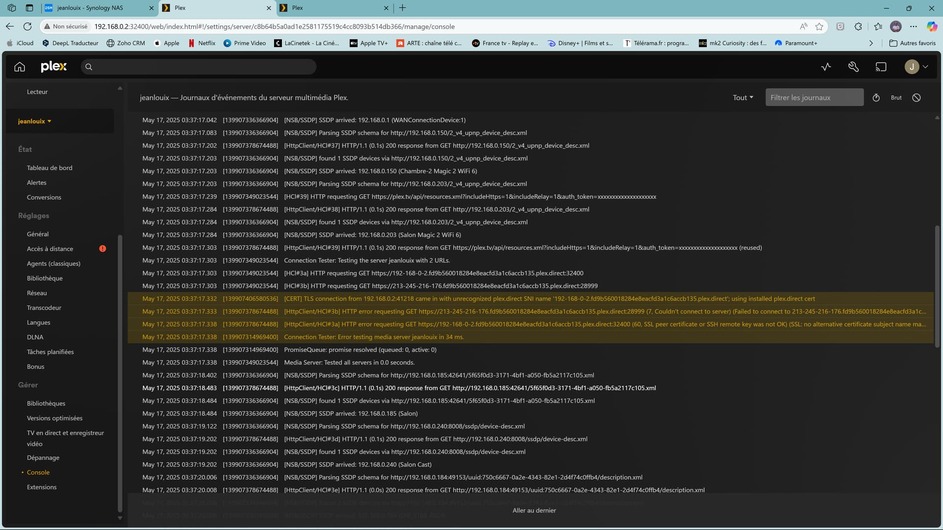This screenshot has width=943, height=530.
Task: Open the Copilot icon in browser
Action: point(932,26)
